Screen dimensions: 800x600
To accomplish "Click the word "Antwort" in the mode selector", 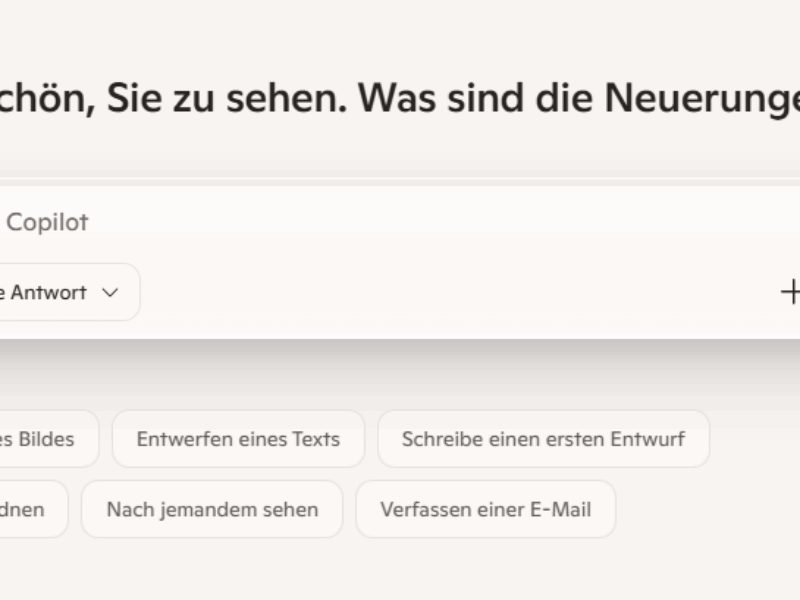I will pos(55,293).
